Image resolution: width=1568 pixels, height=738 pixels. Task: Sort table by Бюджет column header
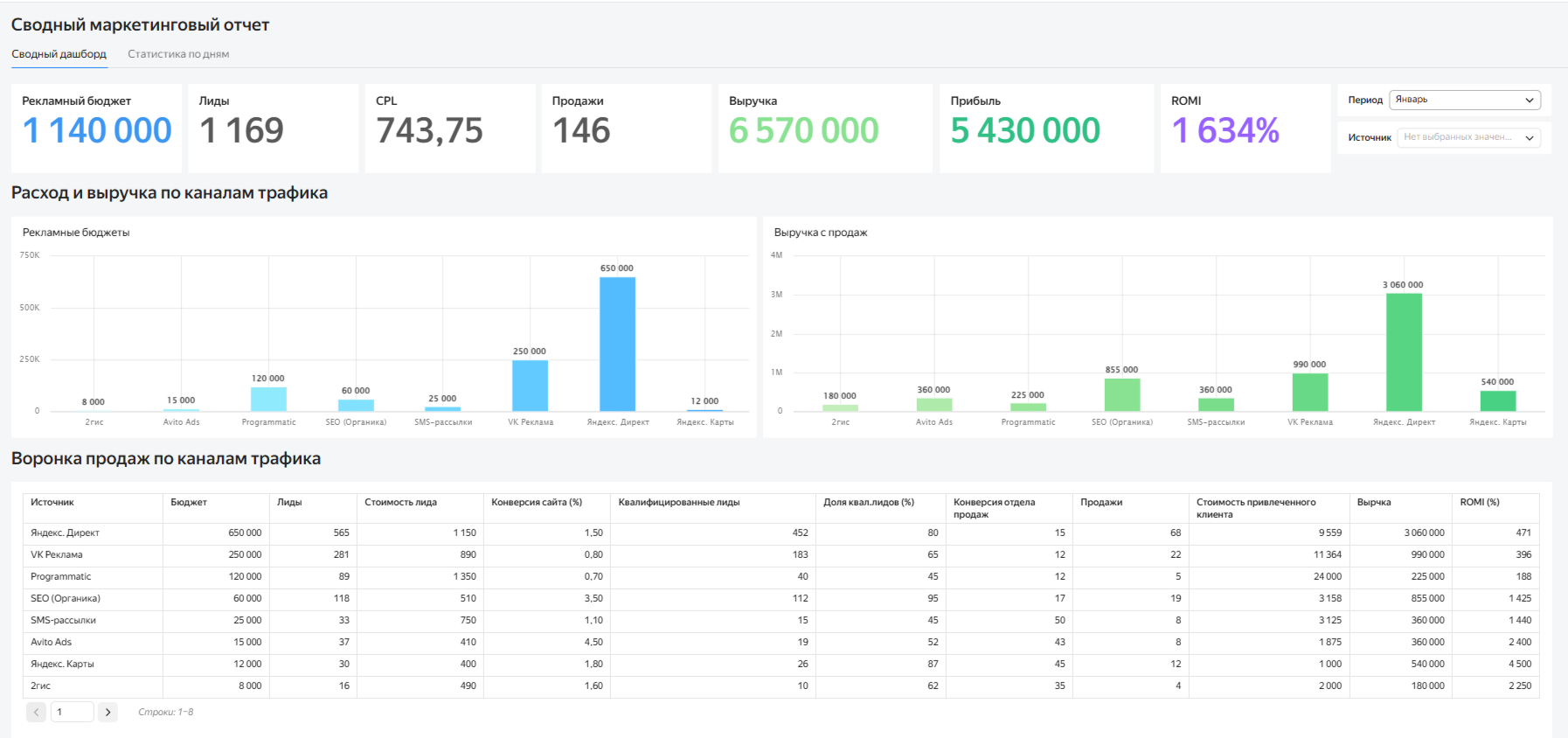(189, 503)
